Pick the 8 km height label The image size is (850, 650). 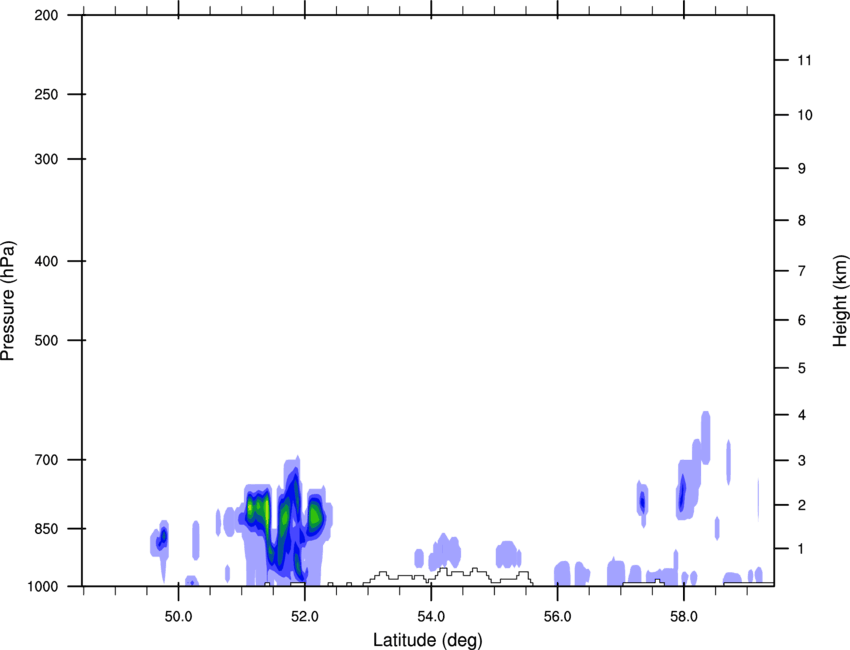pos(802,221)
